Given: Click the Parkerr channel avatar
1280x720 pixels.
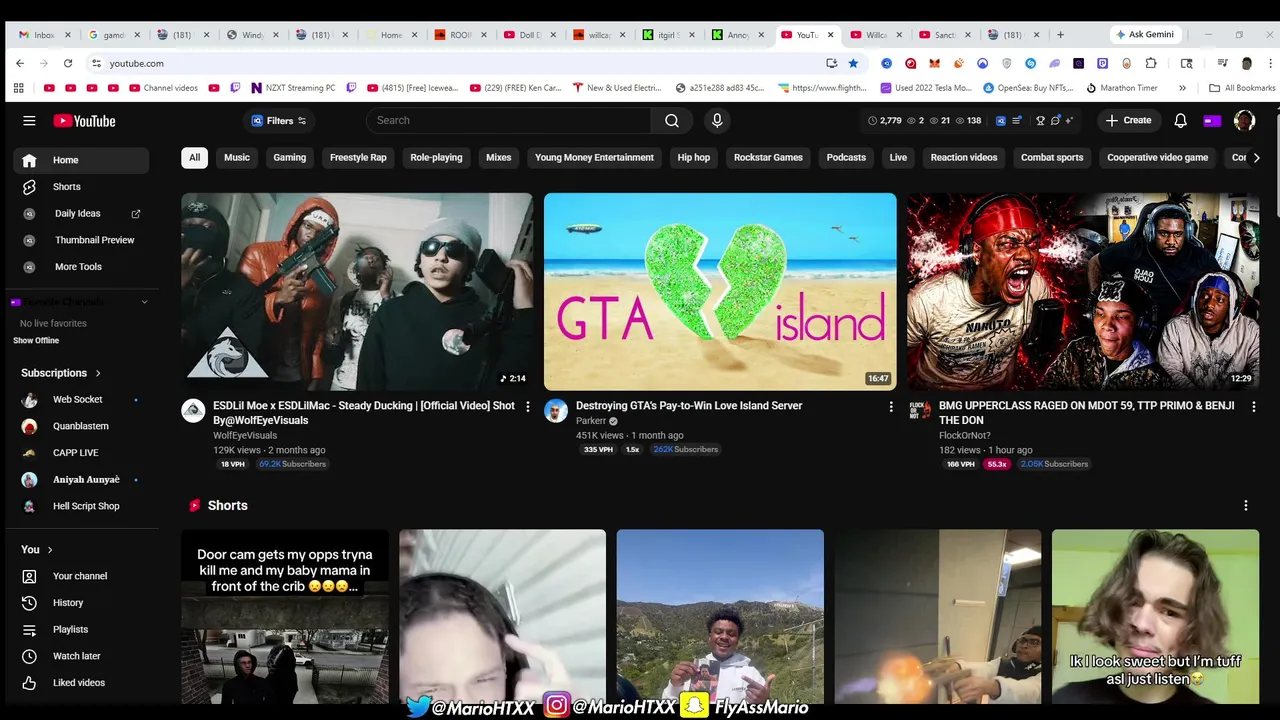Looking at the screenshot, I should click(556, 411).
